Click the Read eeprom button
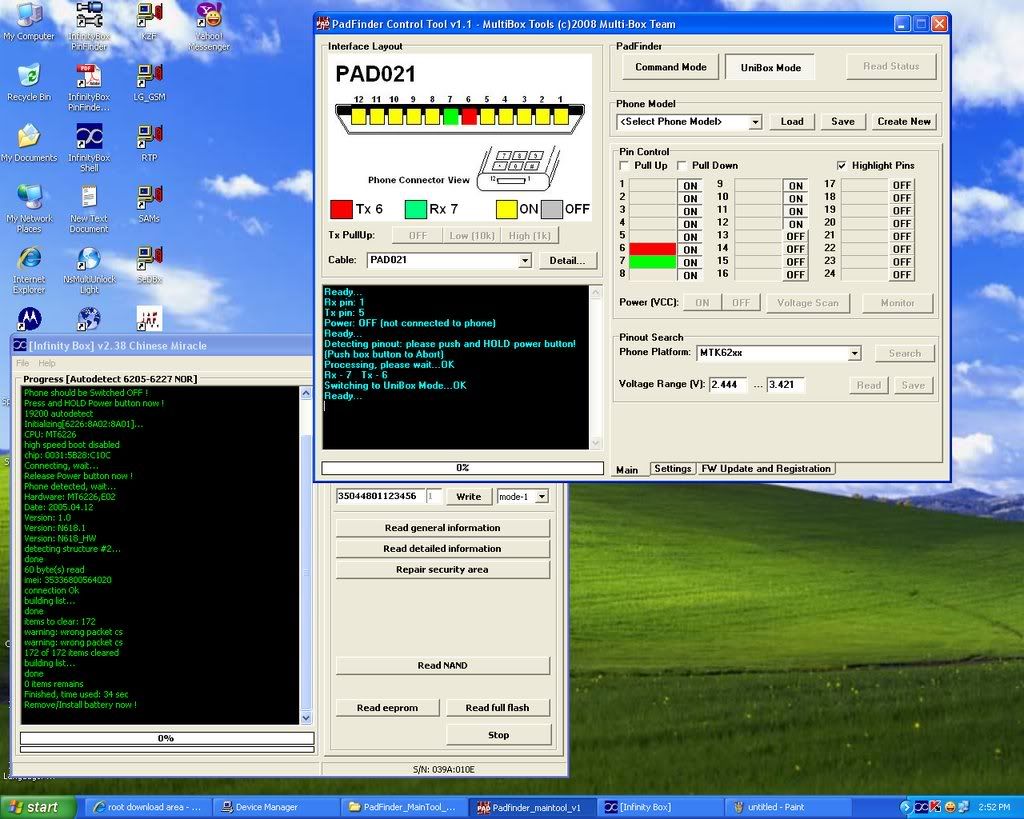This screenshot has width=1024, height=819. click(x=387, y=708)
